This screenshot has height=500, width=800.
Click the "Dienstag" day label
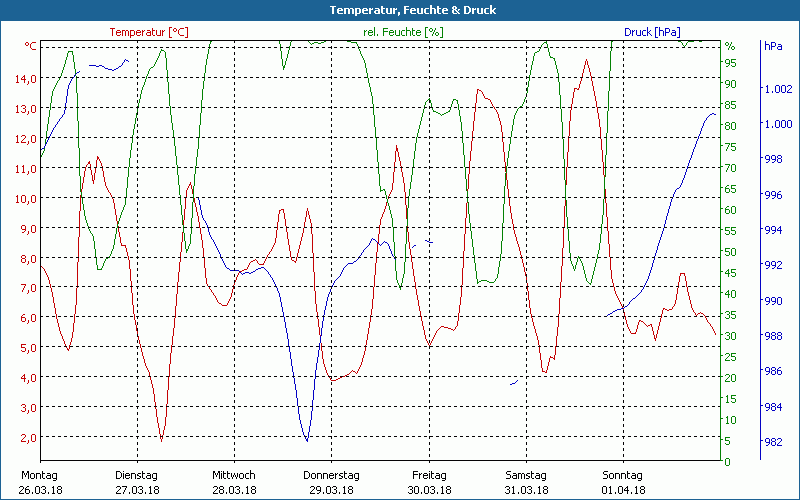(137, 475)
